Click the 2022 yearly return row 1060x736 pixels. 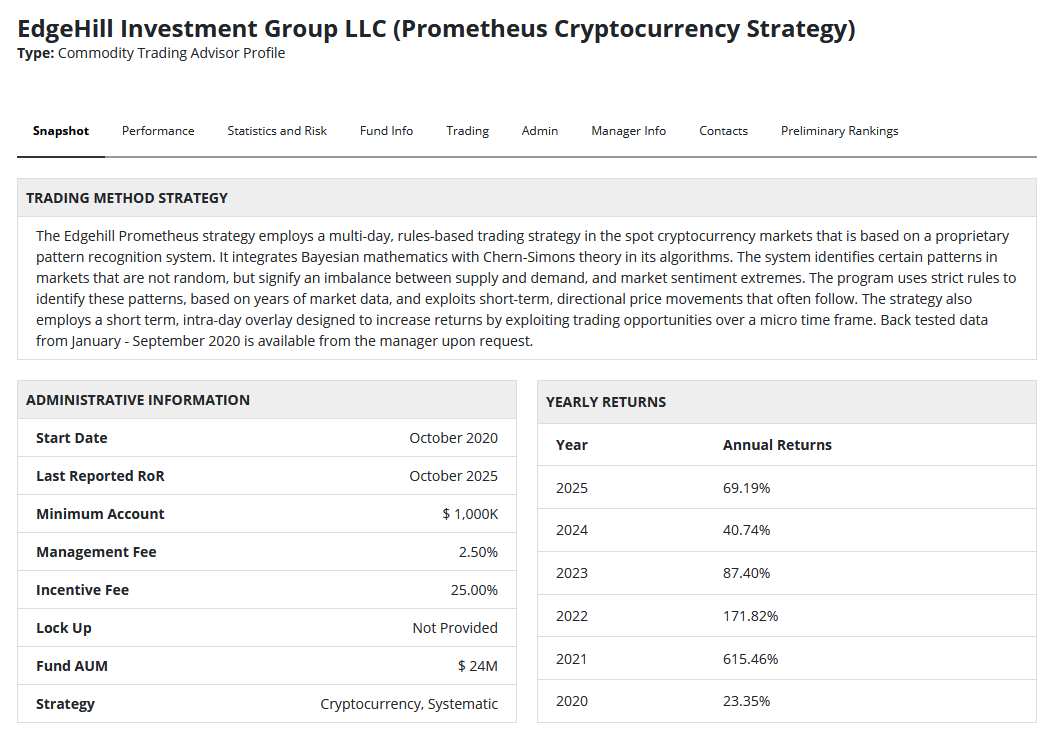click(786, 616)
